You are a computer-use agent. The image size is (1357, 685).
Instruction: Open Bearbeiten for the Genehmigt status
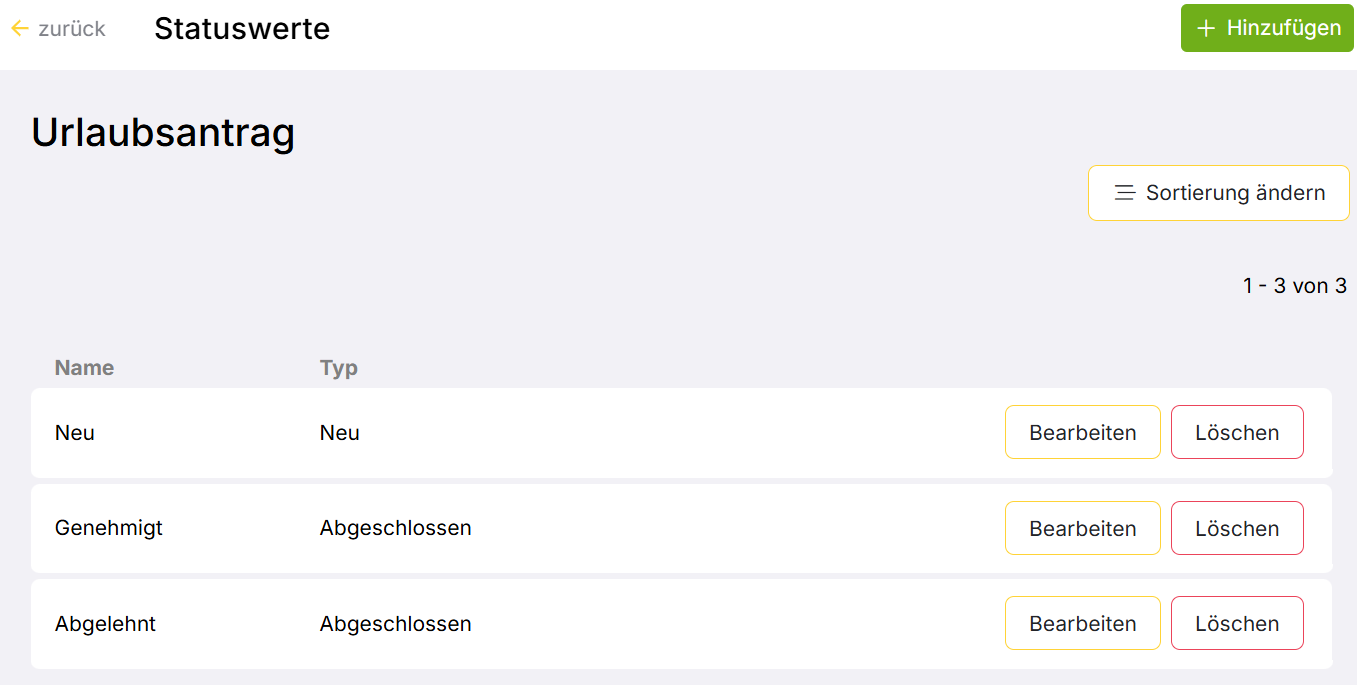click(x=1082, y=528)
